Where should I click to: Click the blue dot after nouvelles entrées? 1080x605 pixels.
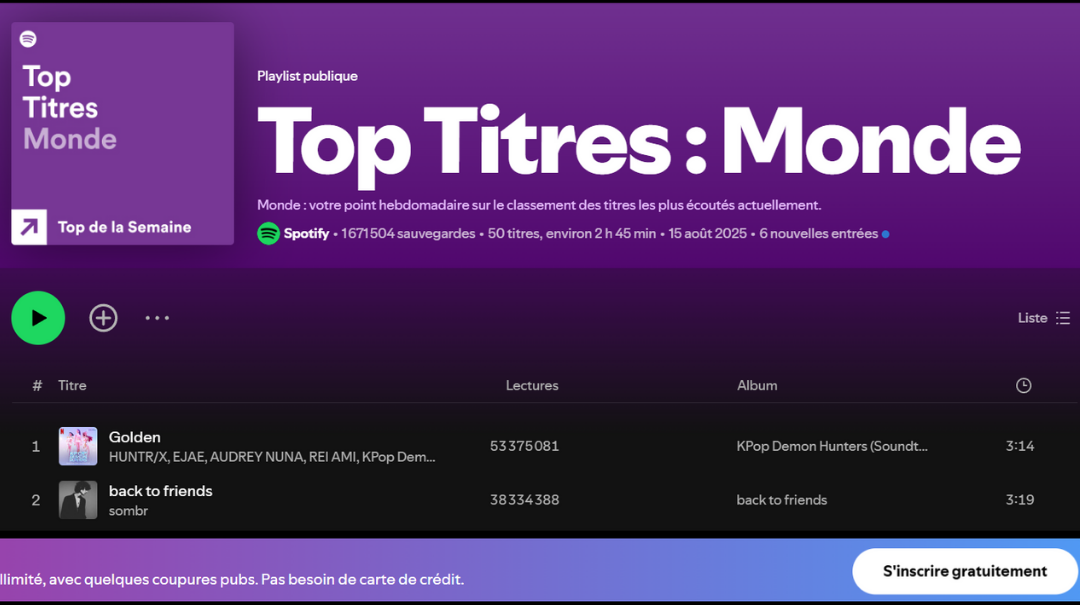(886, 234)
